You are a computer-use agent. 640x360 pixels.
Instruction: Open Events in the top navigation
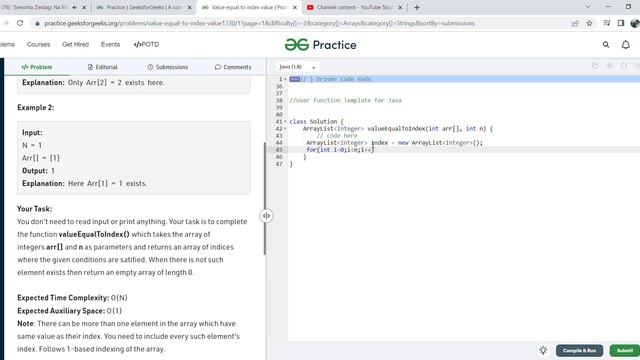(x=111, y=44)
